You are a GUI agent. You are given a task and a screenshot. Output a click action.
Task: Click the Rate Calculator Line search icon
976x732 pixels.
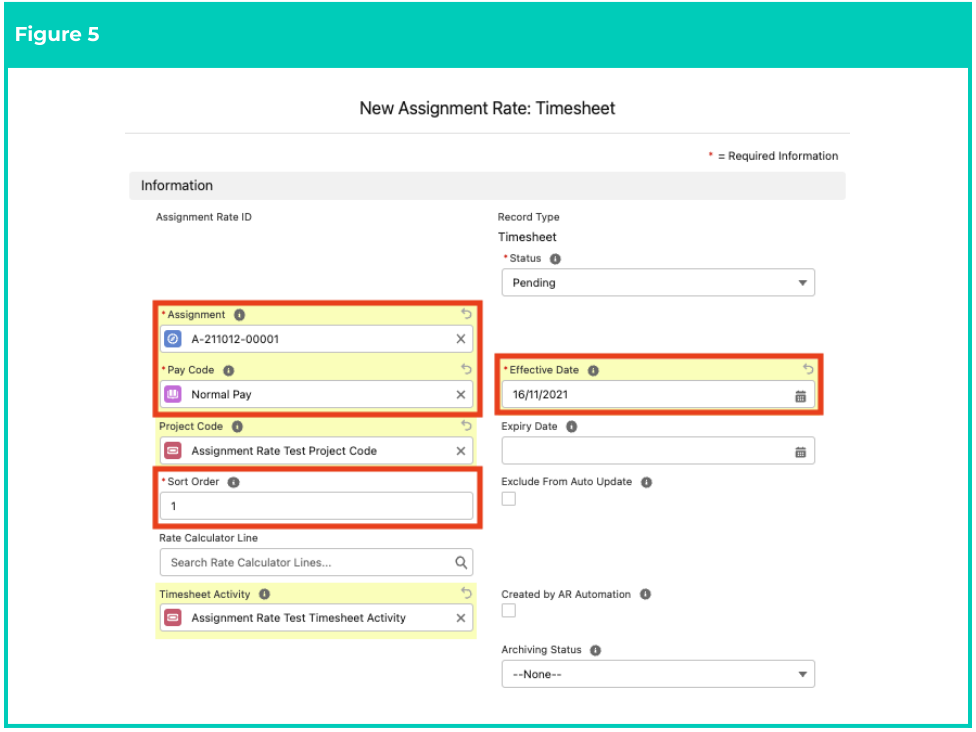461,563
